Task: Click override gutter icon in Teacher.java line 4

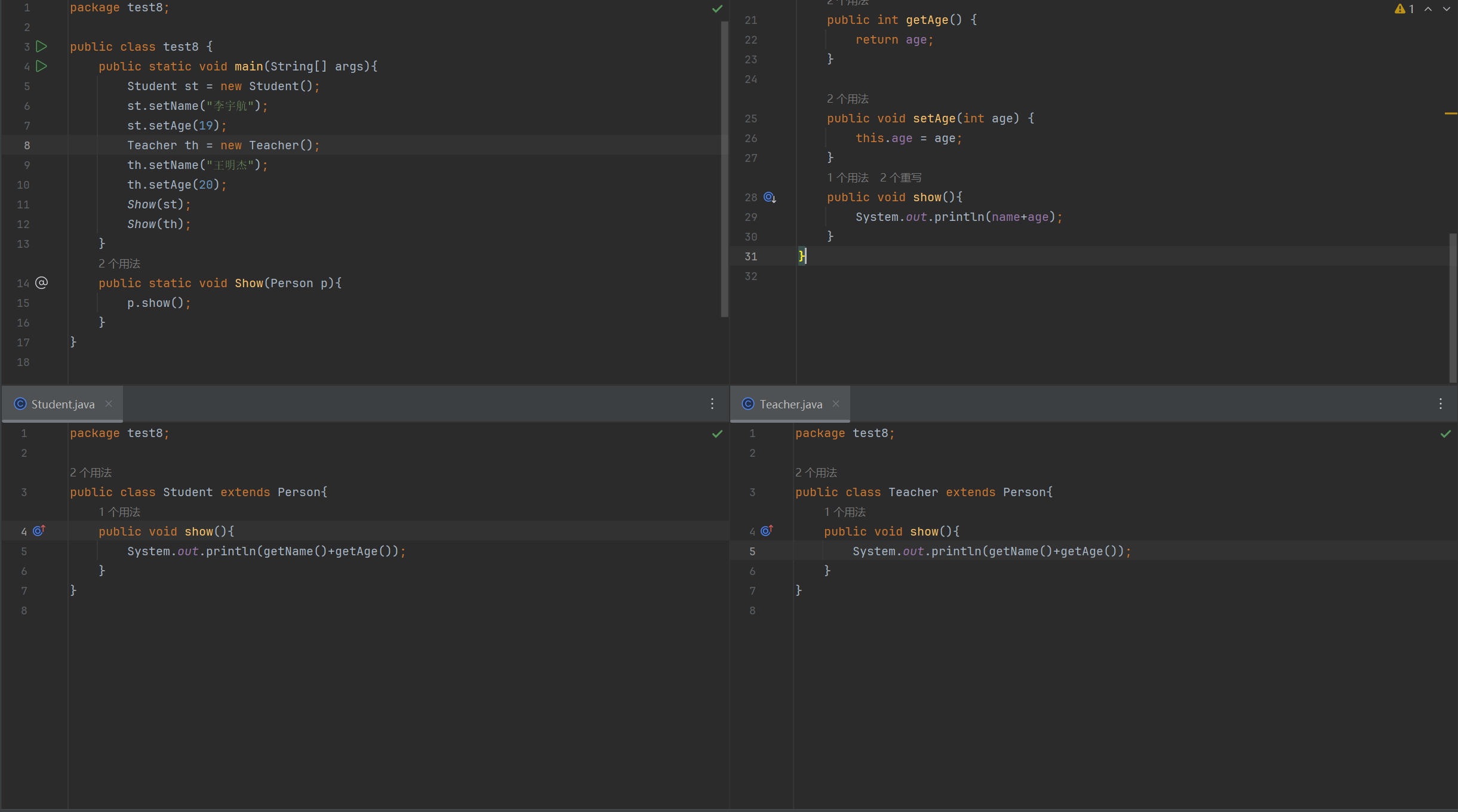Action: pyautogui.click(x=767, y=530)
